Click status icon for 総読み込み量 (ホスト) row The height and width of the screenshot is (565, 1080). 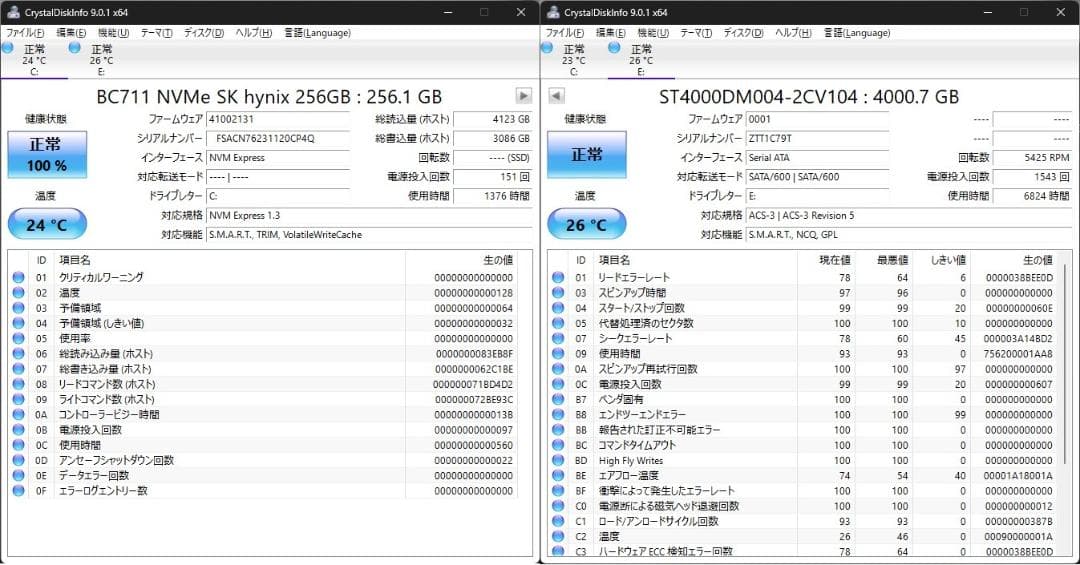[x=19, y=353]
